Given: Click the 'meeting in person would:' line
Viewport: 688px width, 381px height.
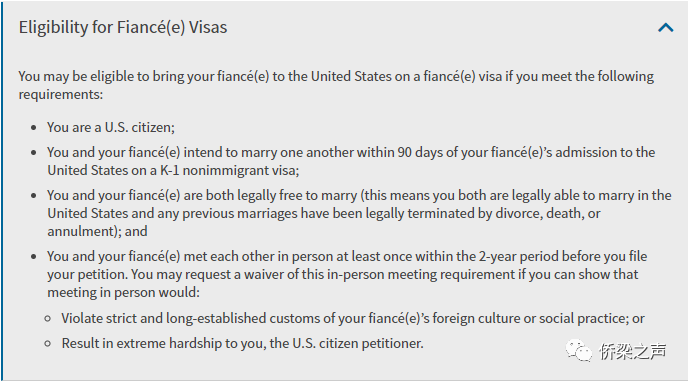Looking at the screenshot, I should 123,292.
